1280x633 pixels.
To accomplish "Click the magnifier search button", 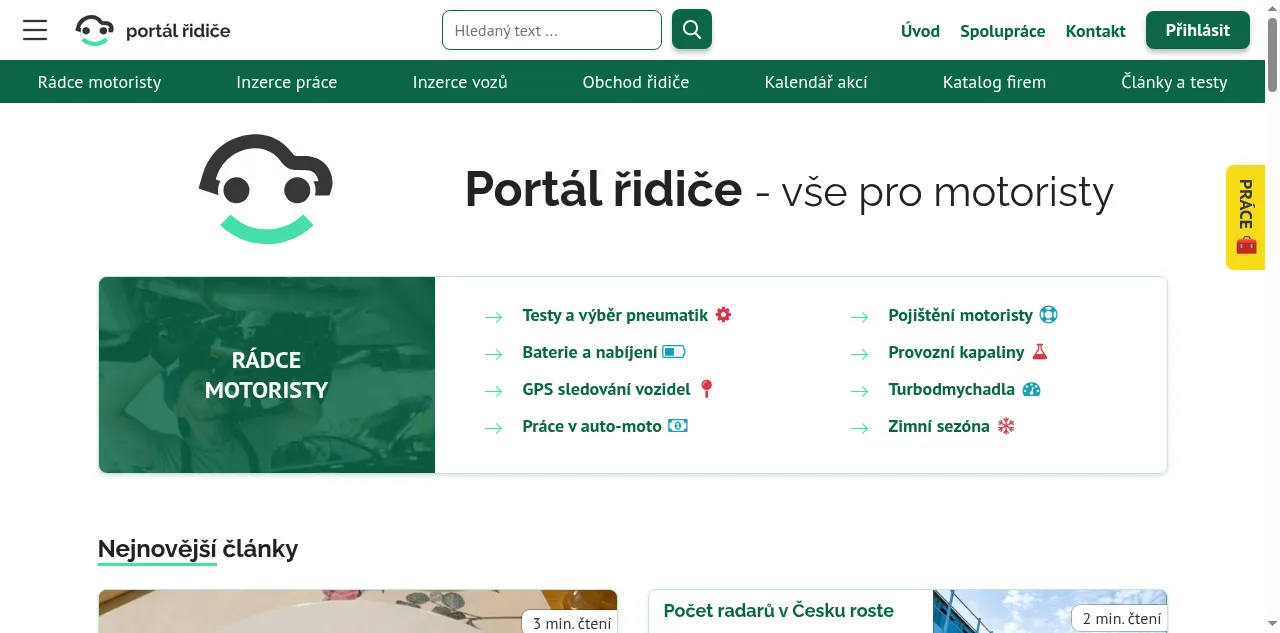I will coord(692,30).
